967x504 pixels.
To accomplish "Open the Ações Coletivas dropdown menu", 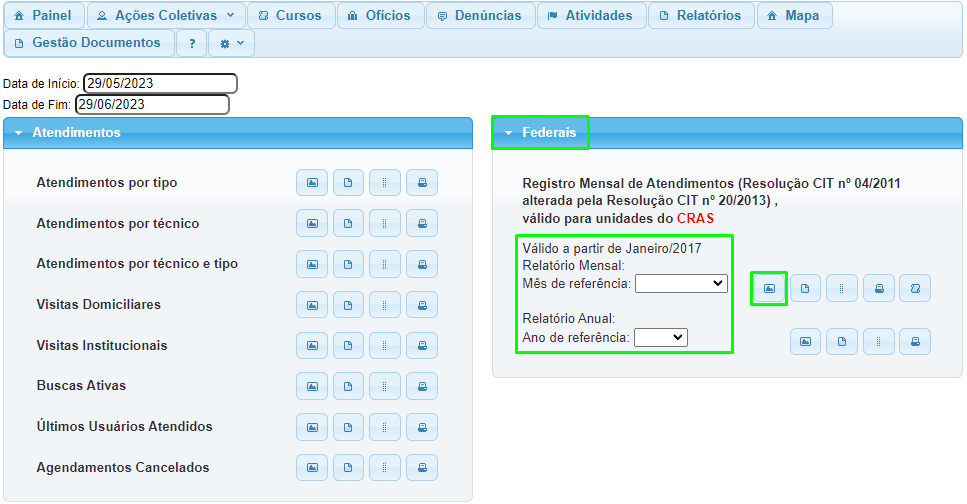I will pos(166,15).
